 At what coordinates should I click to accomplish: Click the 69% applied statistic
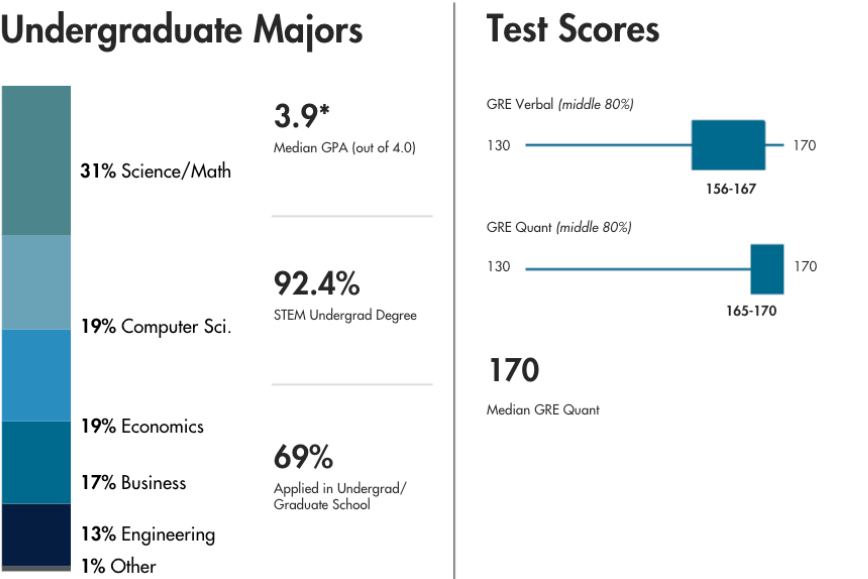pos(303,458)
